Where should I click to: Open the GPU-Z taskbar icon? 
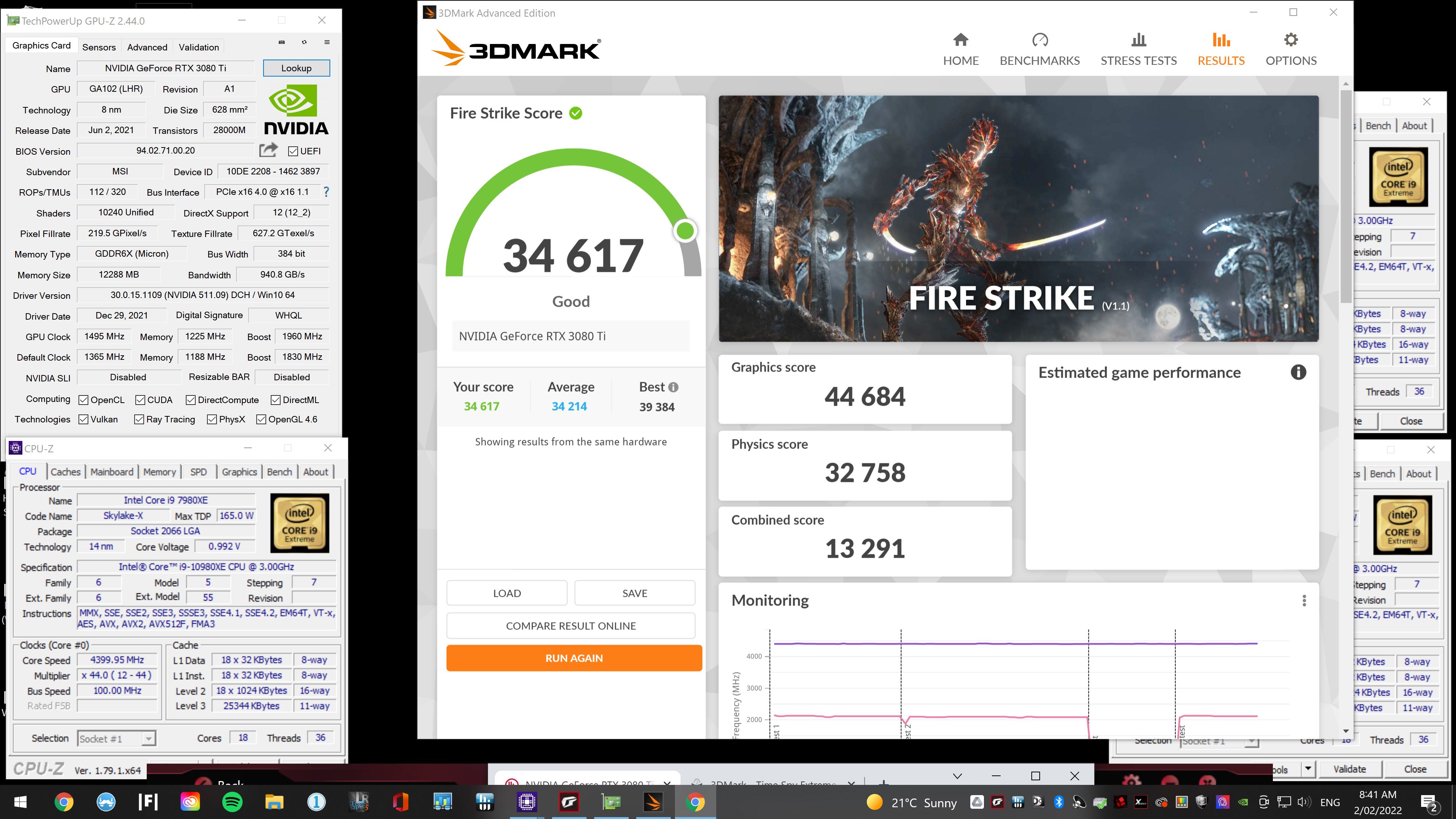[611, 802]
